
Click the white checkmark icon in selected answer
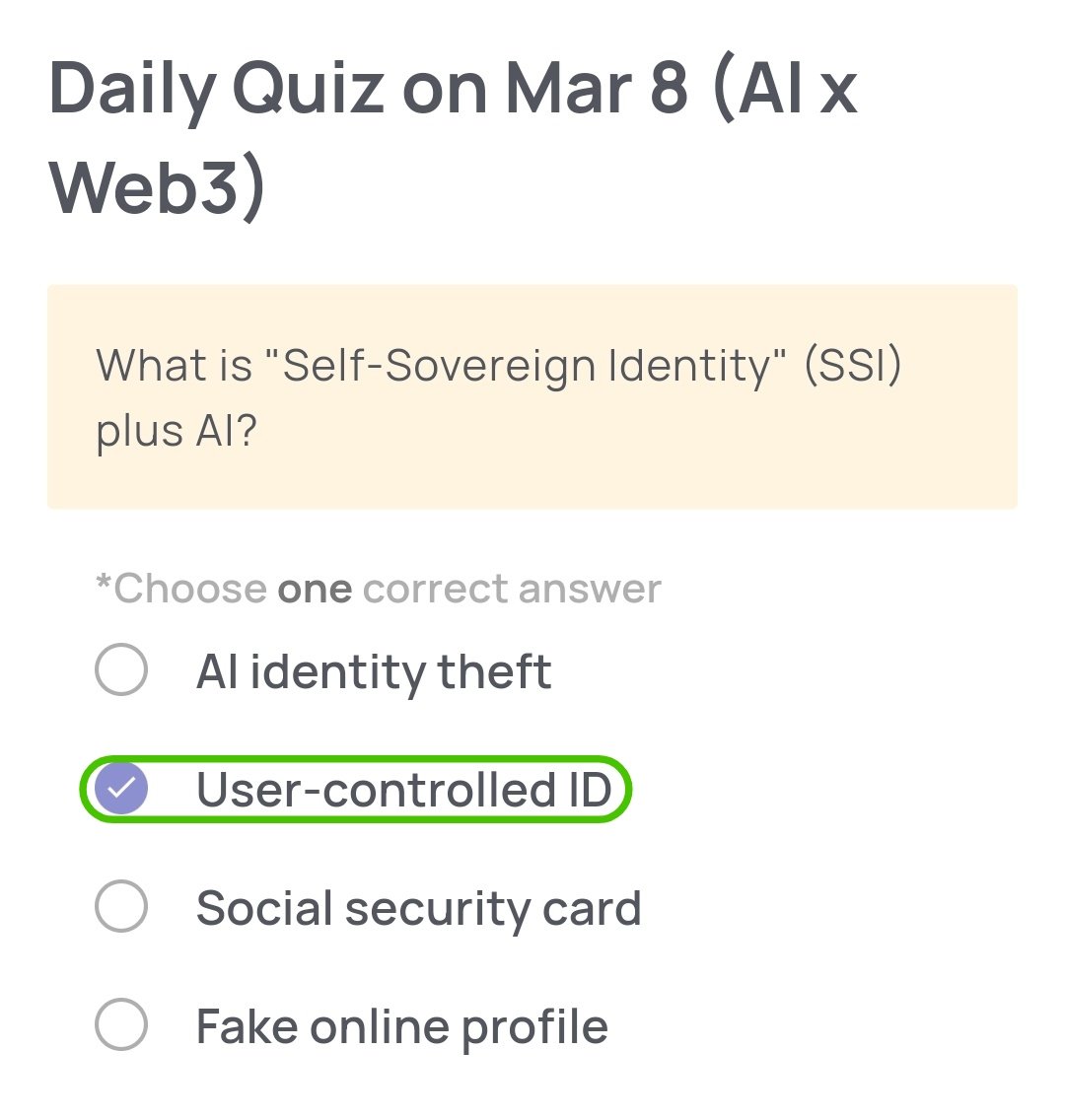pos(121,789)
